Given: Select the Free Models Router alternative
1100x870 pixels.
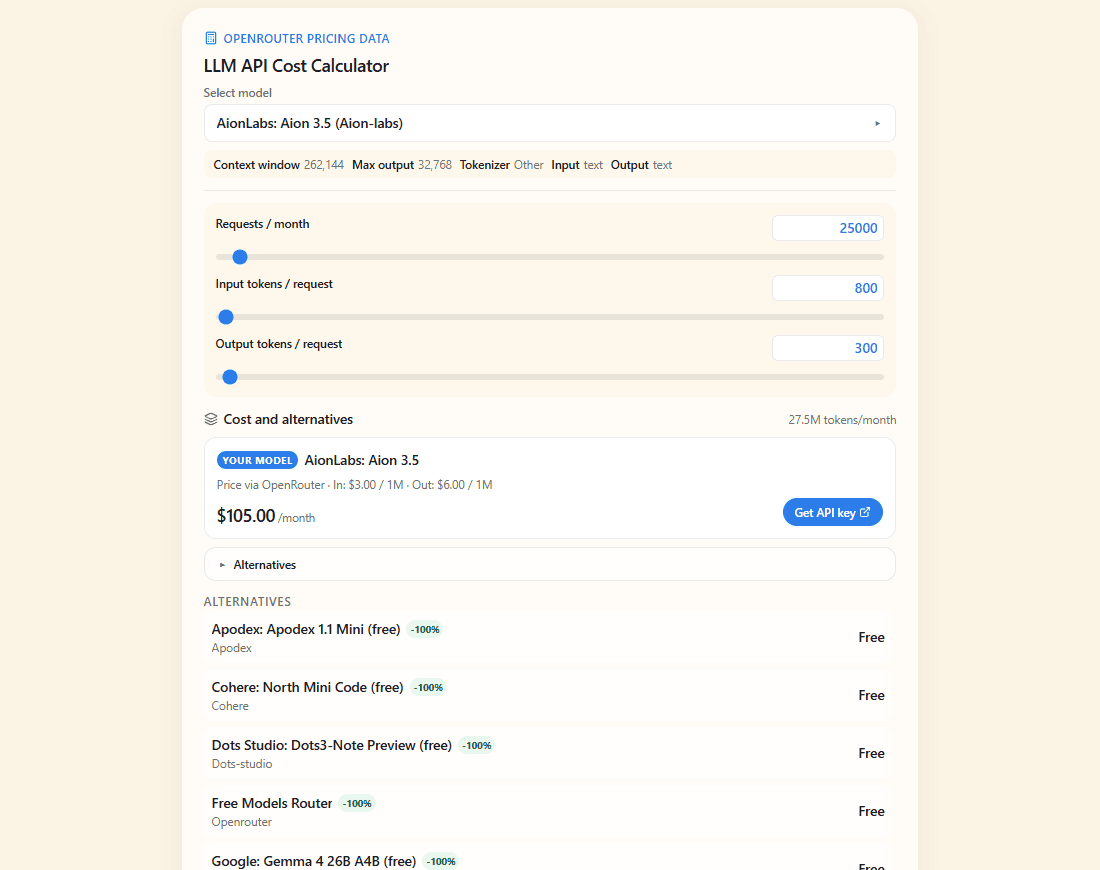Looking at the screenshot, I should (x=548, y=811).
